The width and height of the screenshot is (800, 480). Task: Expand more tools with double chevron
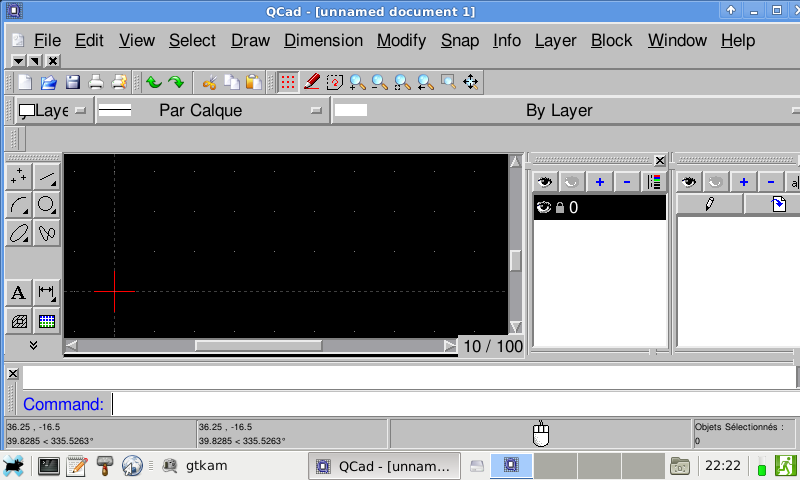[33, 345]
